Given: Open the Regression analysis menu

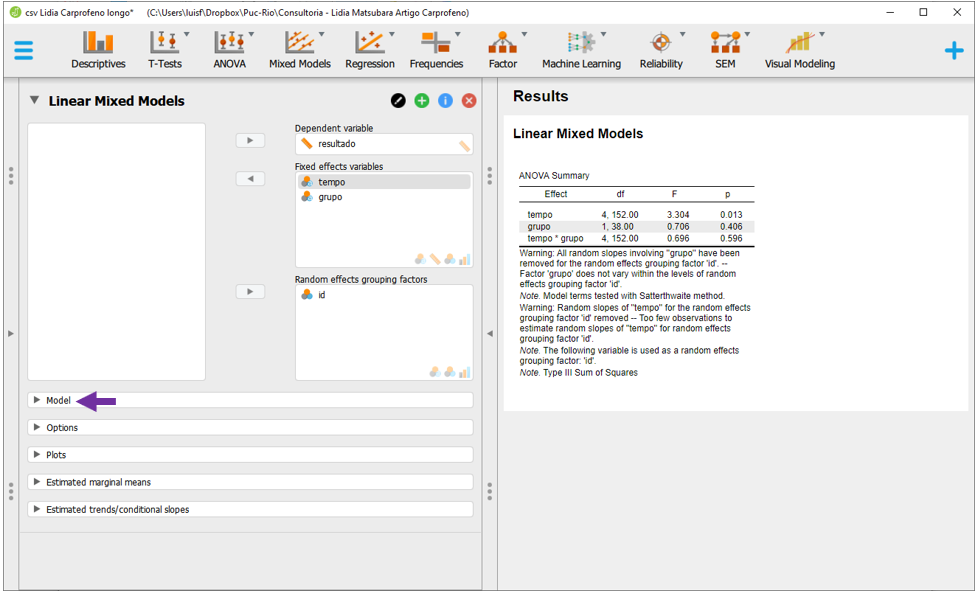Looking at the screenshot, I should (x=369, y=49).
